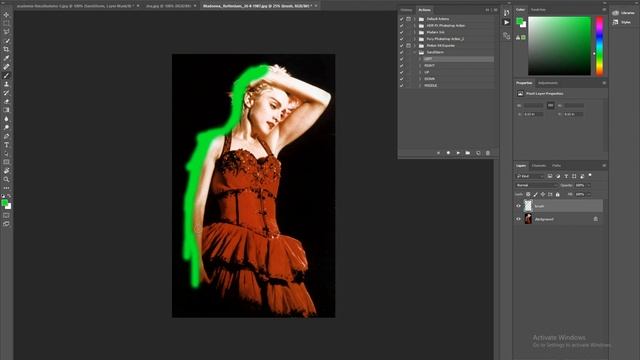Select the Brush tool in the toolbar
Screen dimensions: 640x360
tap(6, 76)
